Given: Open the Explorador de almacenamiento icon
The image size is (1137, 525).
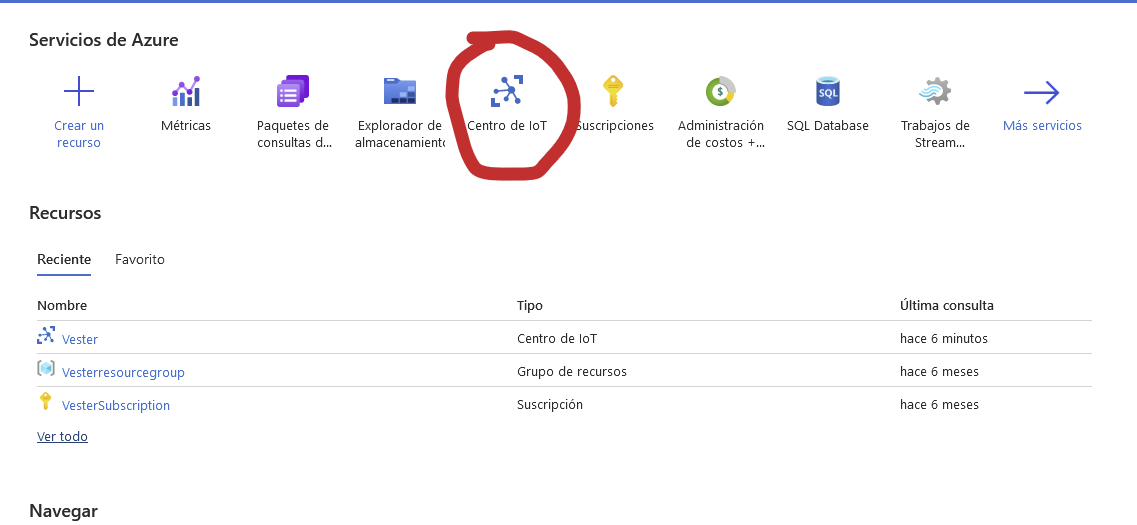Looking at the screenshot, I should (x=400, y=91).
